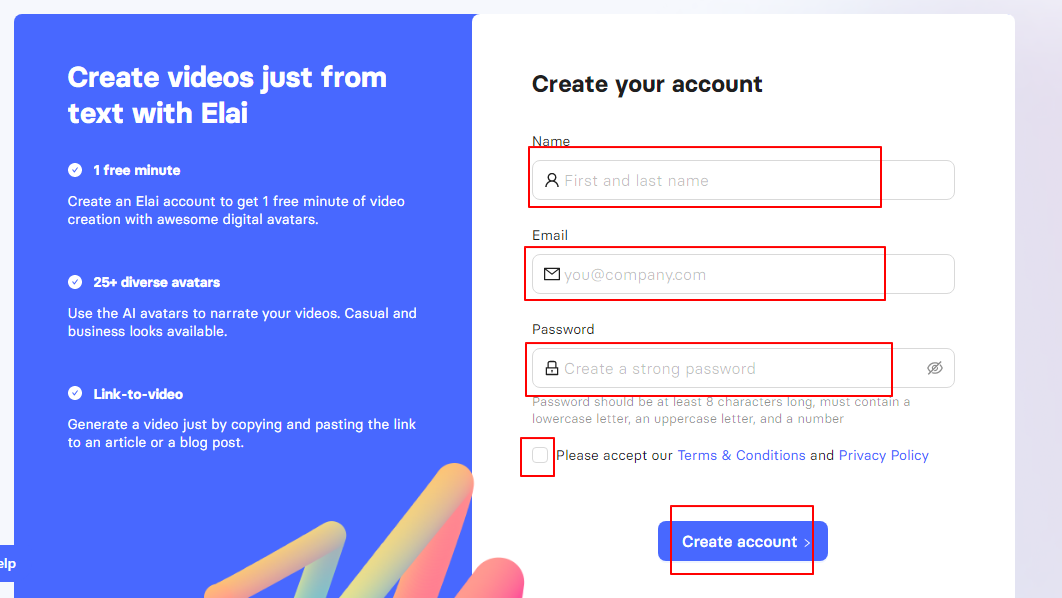Click the Password label text
The width and height of the screenshot is (1062, 598).
tap(563, 329)
